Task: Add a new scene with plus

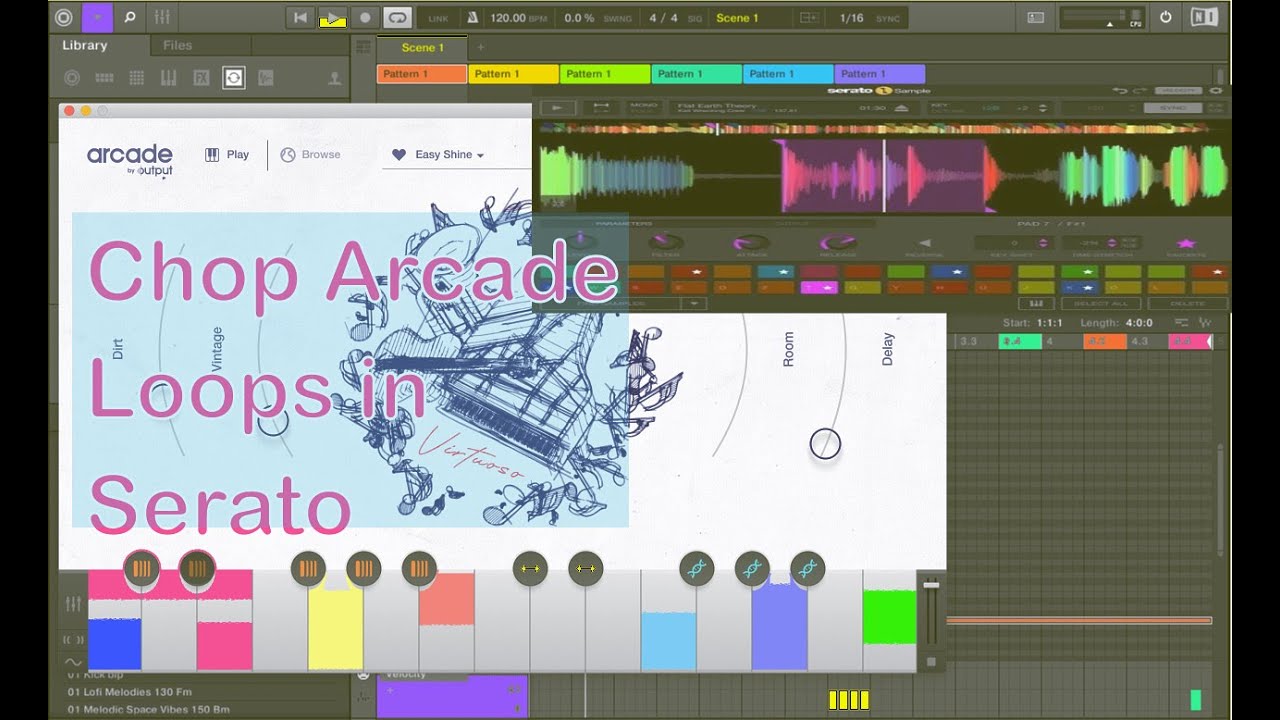Action: pyautogui.click(x=480, y=48)
